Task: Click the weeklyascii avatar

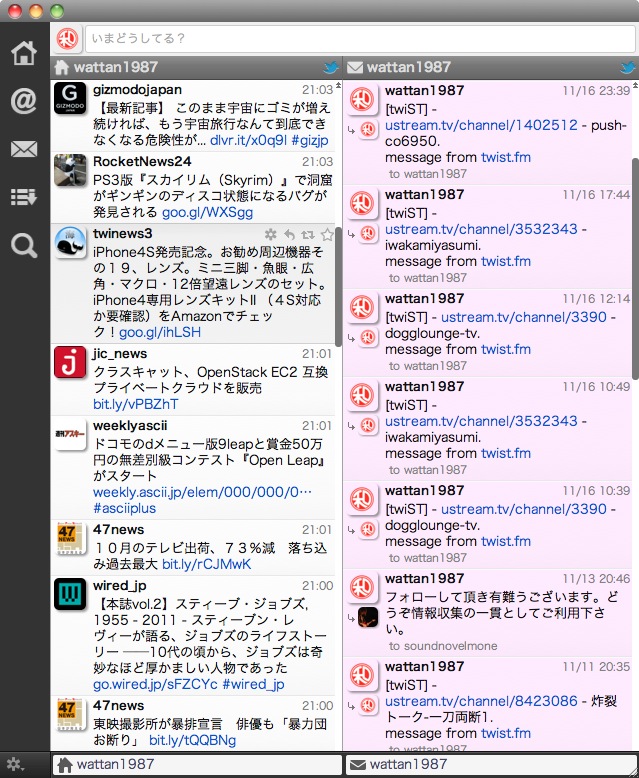Action: (x=70, y=435)
